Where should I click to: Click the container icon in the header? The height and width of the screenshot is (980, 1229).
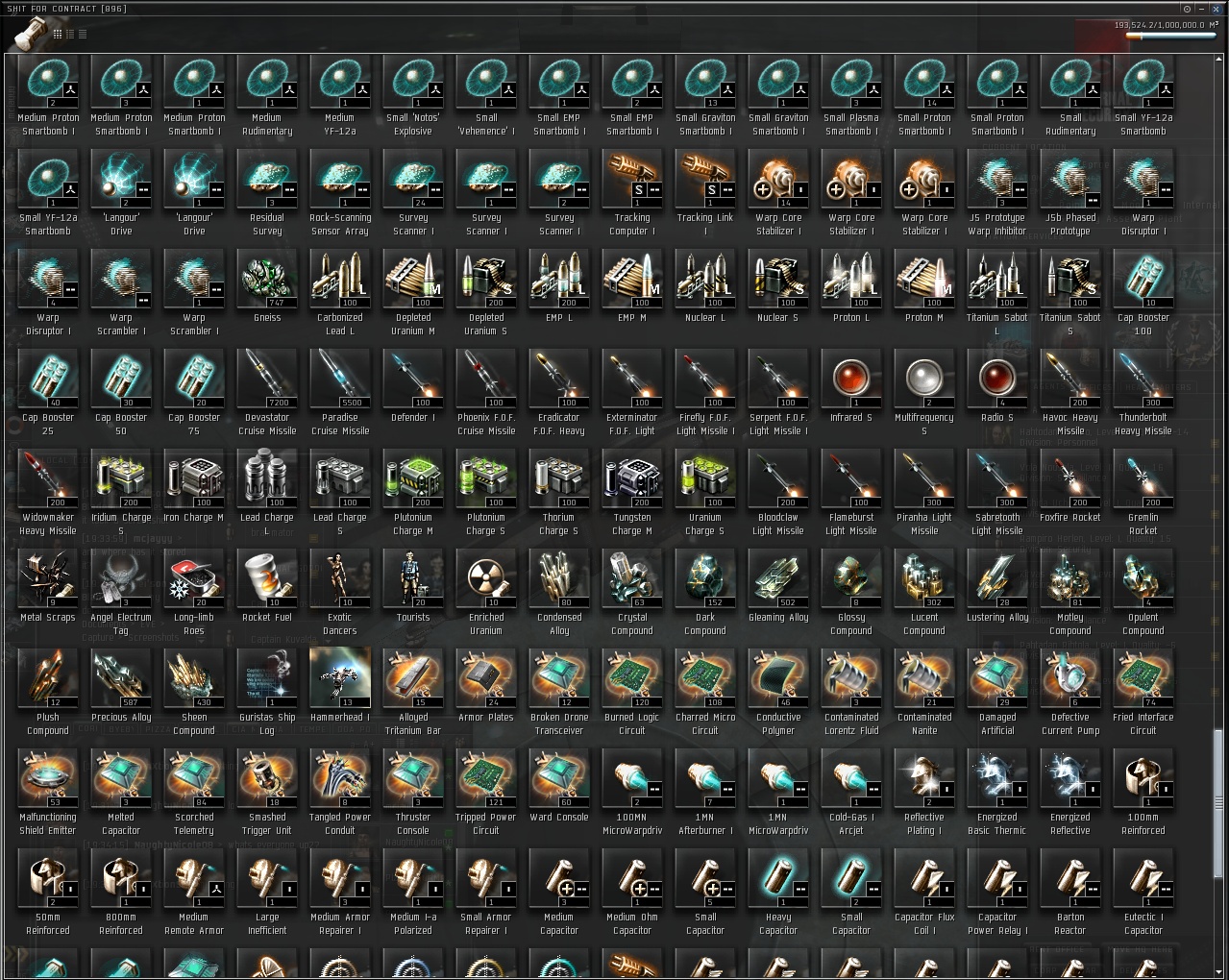[29, 35]
